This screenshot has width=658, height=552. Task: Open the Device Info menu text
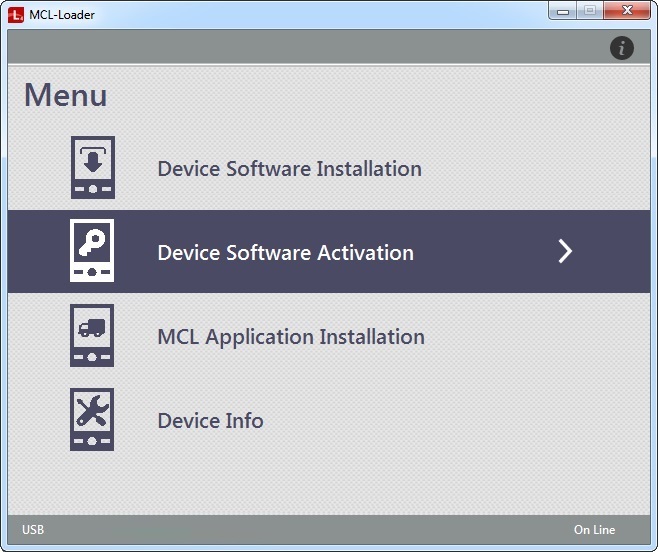[x=210, y=421]
